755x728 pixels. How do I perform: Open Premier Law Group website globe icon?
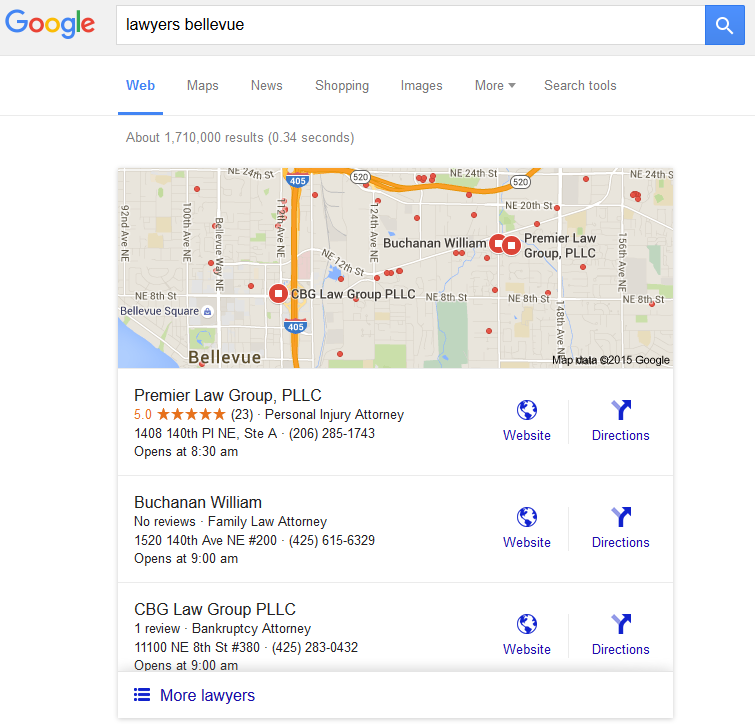527,410
